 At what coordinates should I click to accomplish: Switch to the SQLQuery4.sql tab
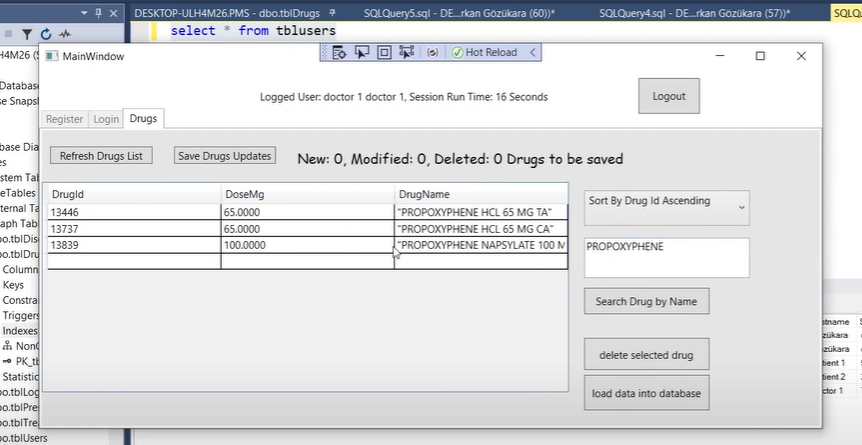(694, 13)
